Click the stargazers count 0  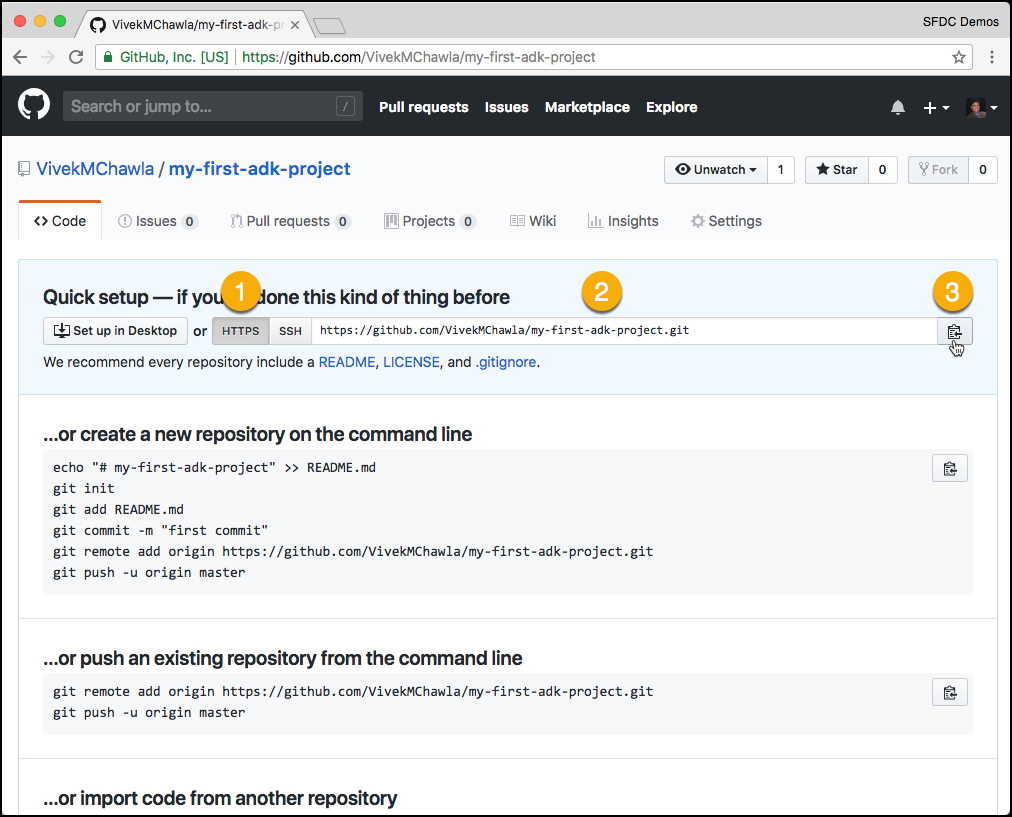point(882,170)
